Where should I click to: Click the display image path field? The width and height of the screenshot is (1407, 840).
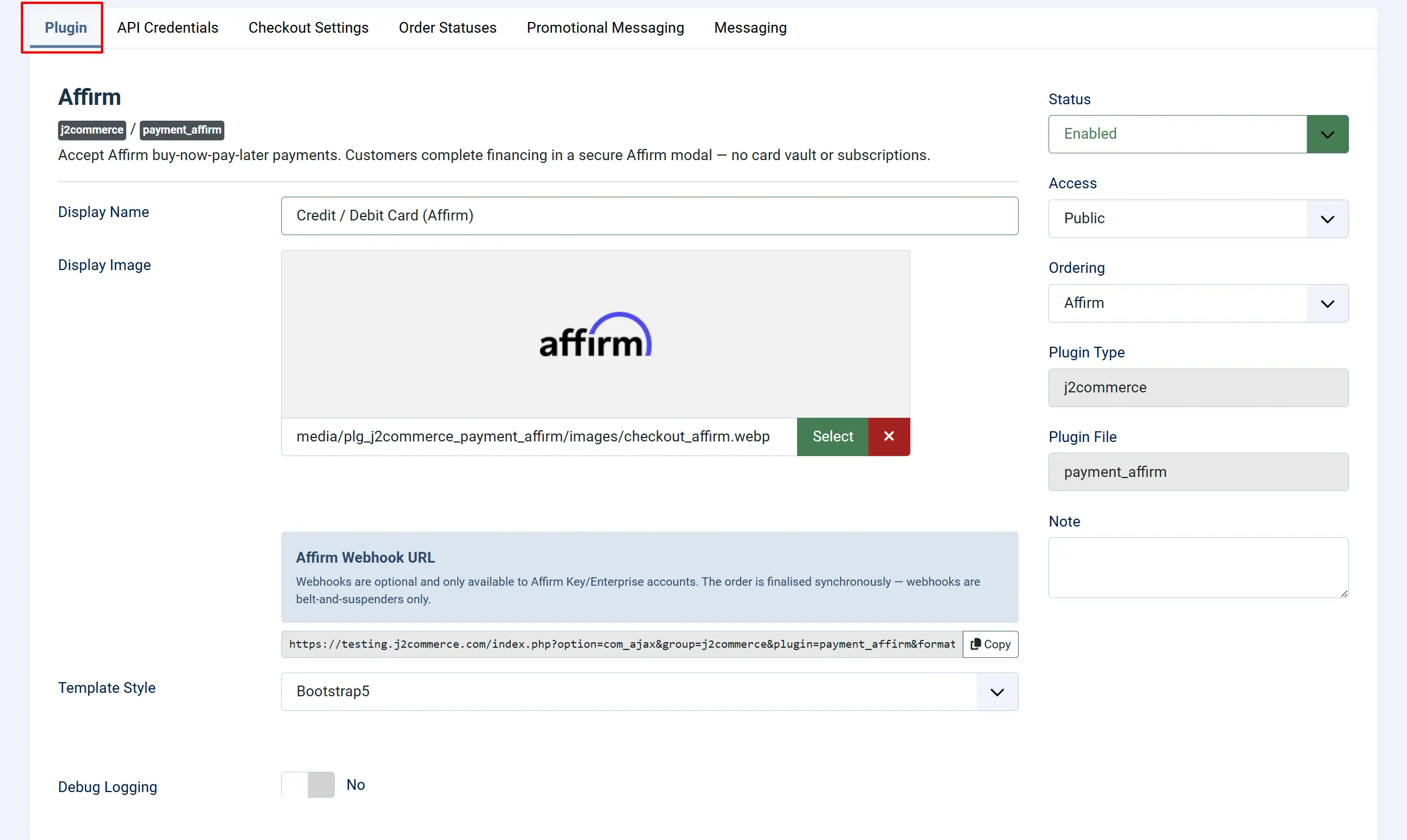[539, 436]
